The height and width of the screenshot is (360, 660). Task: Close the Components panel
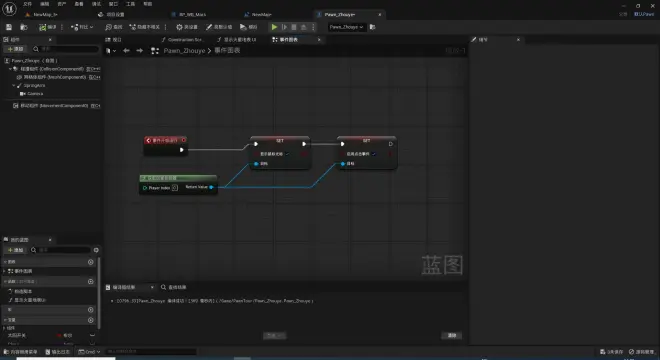pyautogui.click(x=50, y=40)
